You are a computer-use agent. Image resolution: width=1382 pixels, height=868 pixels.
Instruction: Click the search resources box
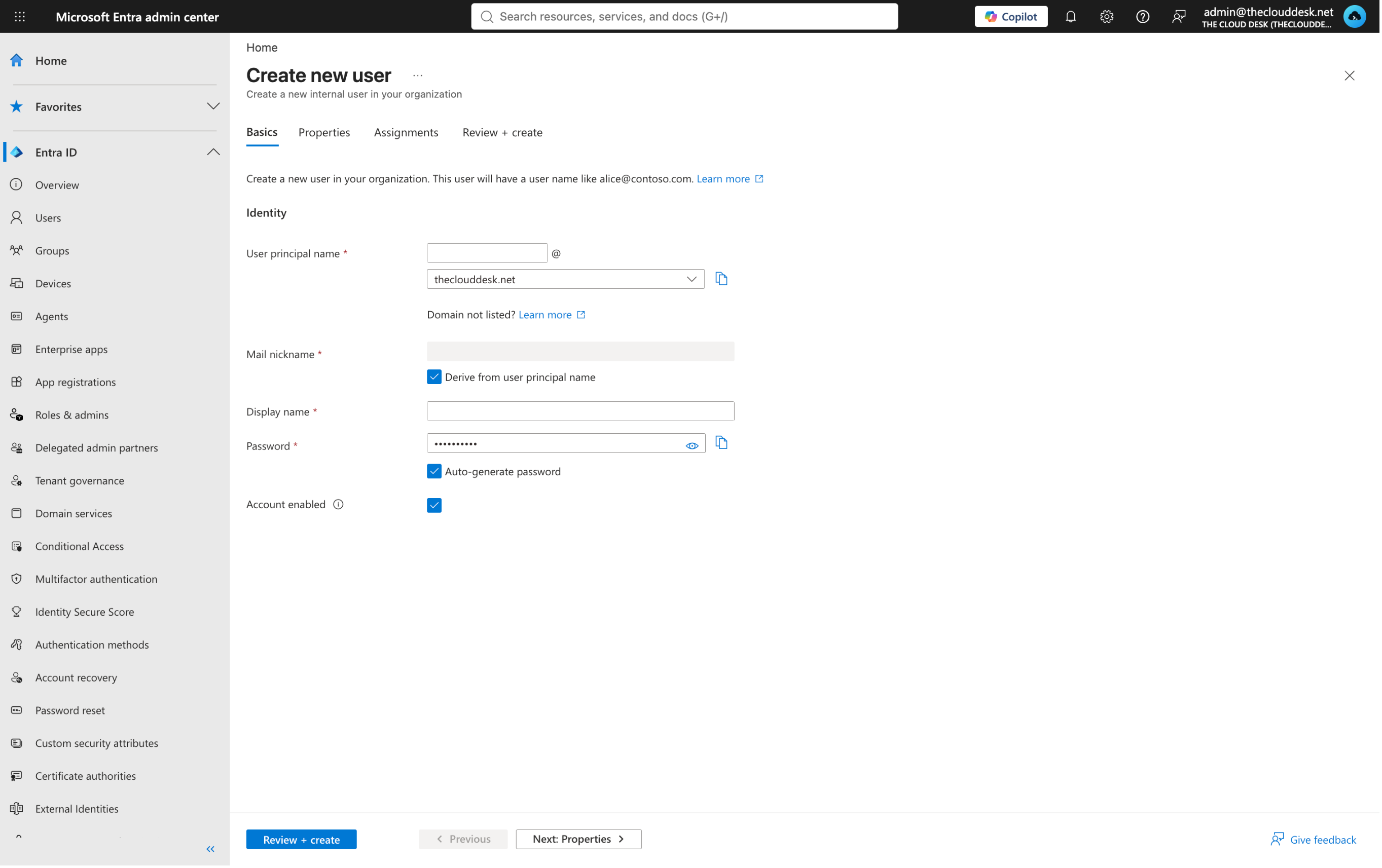coord(684,17)
